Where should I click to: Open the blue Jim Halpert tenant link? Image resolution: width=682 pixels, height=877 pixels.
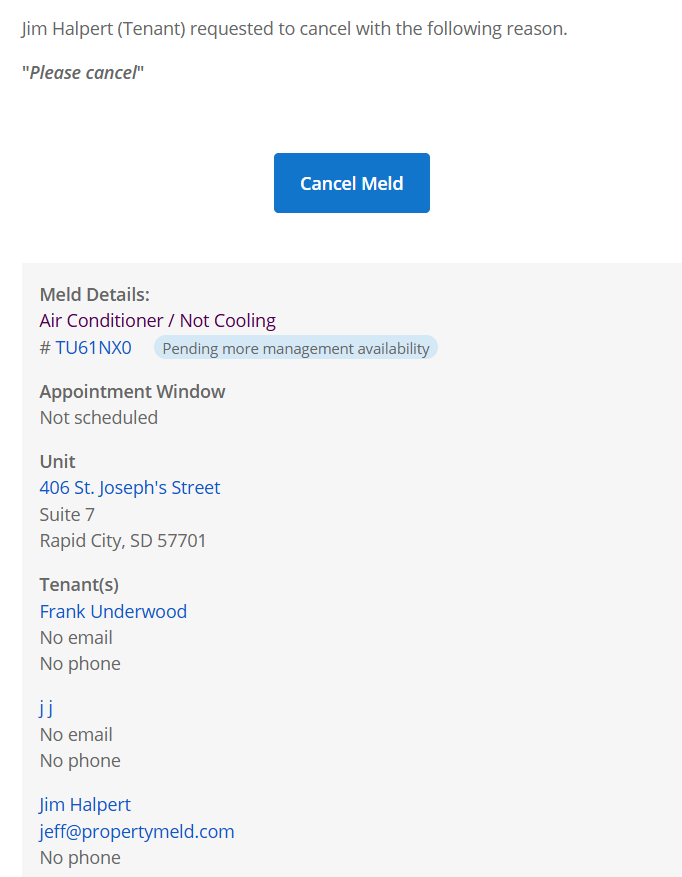85,804
